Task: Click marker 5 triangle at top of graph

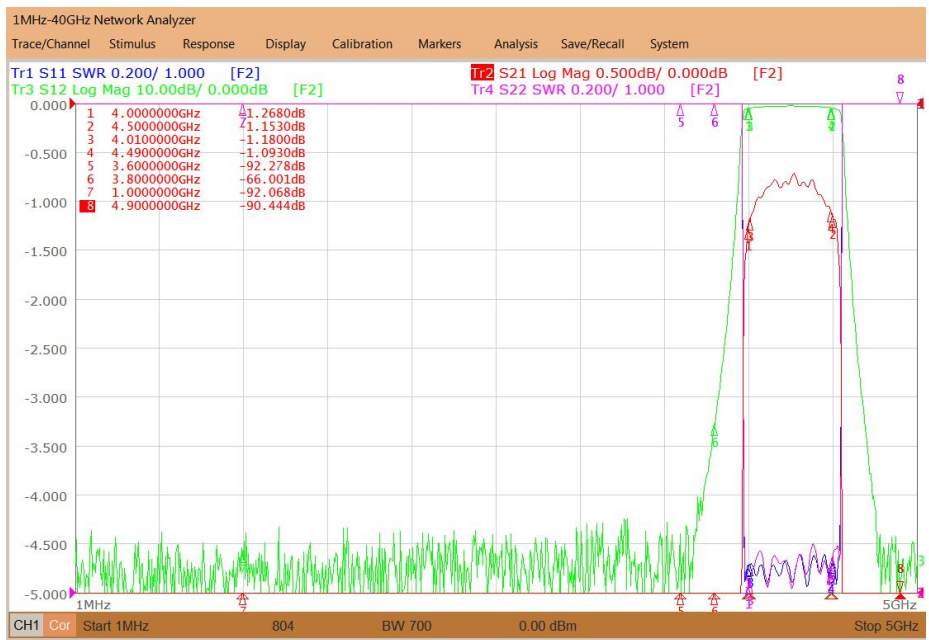Action: (680, 111)
